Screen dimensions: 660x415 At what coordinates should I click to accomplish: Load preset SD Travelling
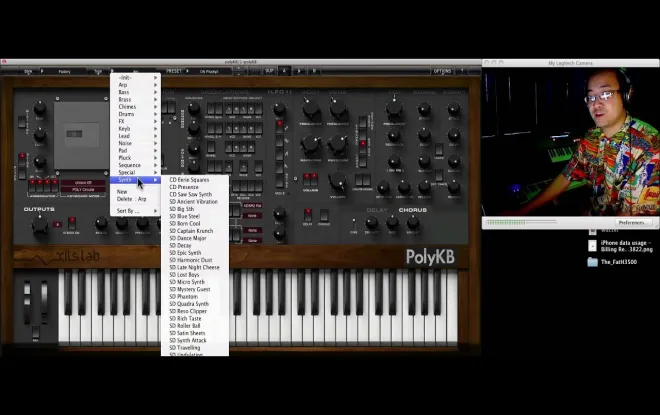195,348
